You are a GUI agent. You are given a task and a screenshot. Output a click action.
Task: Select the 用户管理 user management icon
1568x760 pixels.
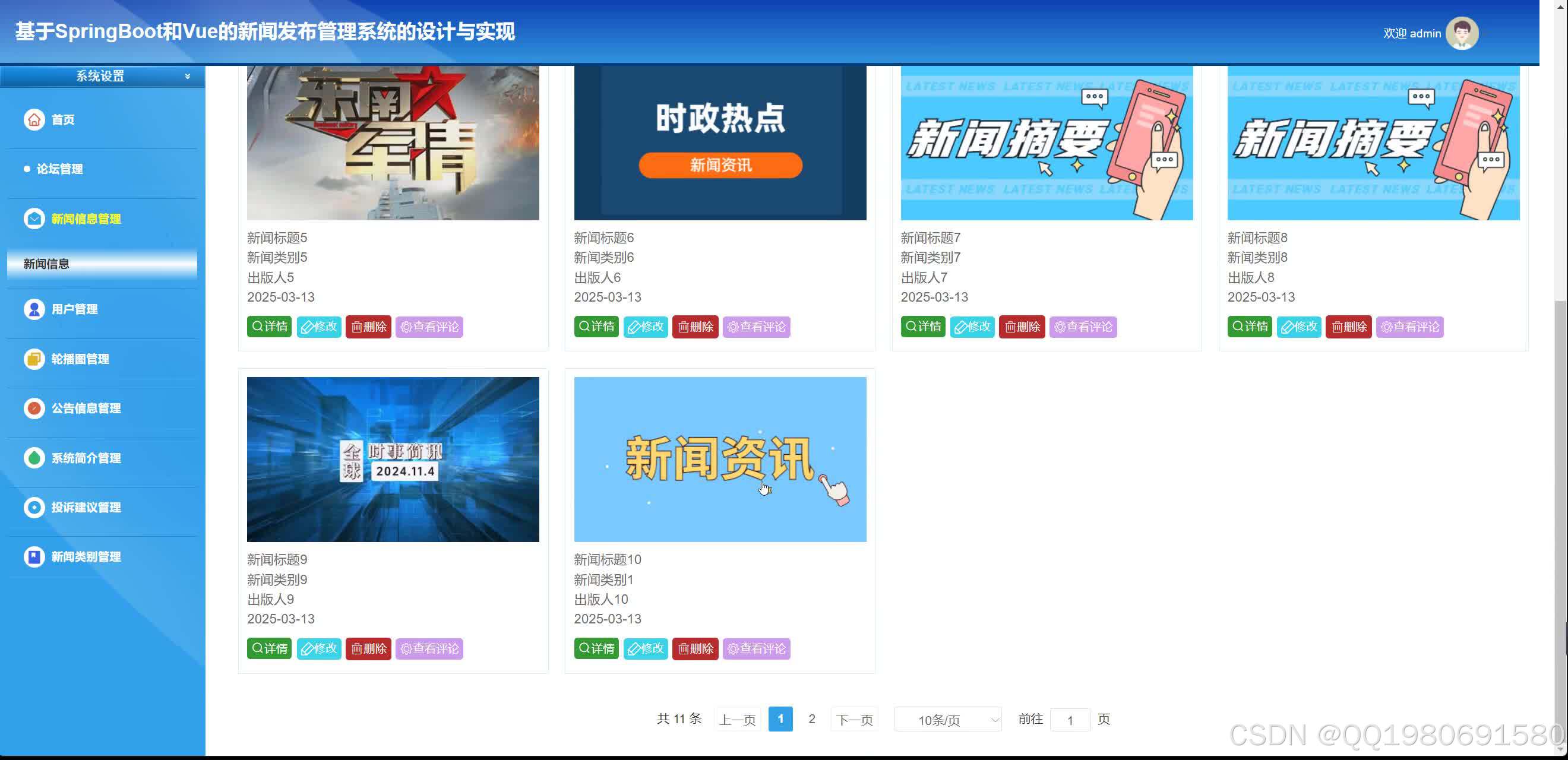[x=33, y=309]
